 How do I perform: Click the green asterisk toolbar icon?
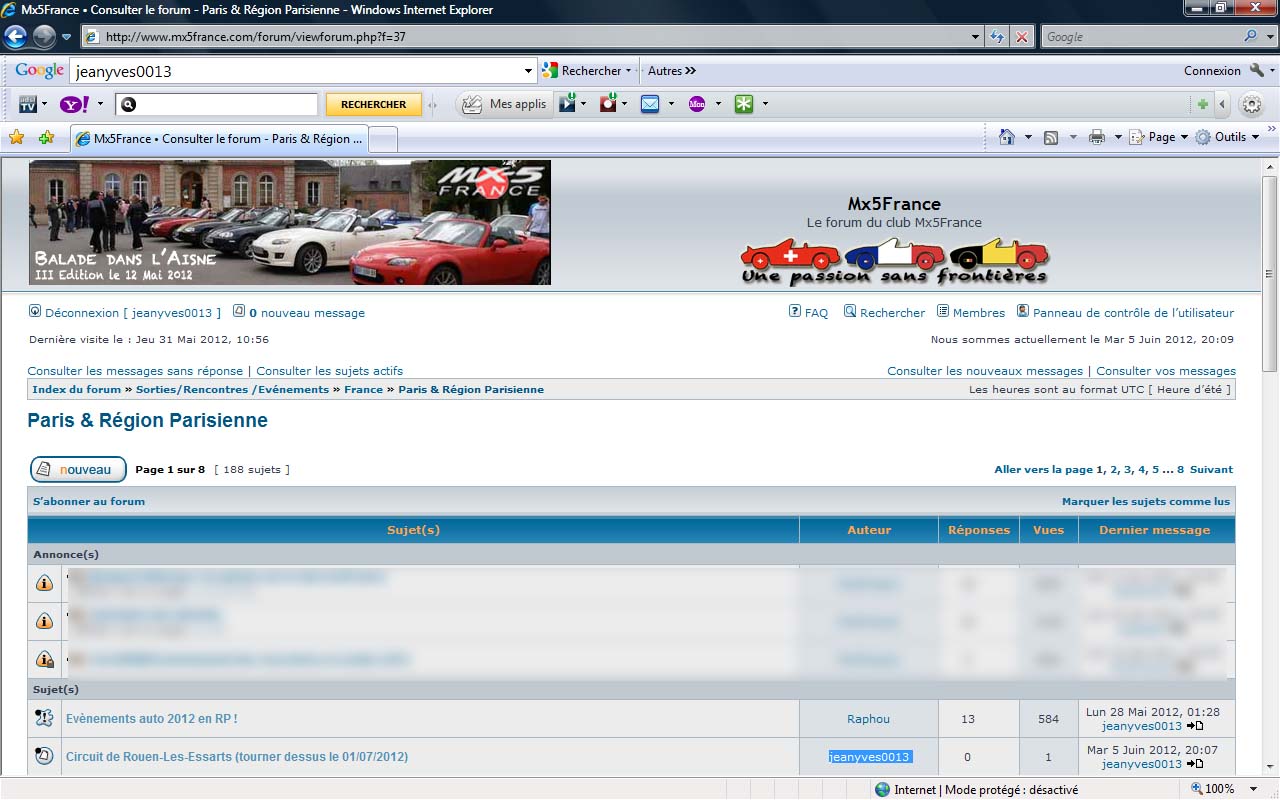tap(744, 104)
